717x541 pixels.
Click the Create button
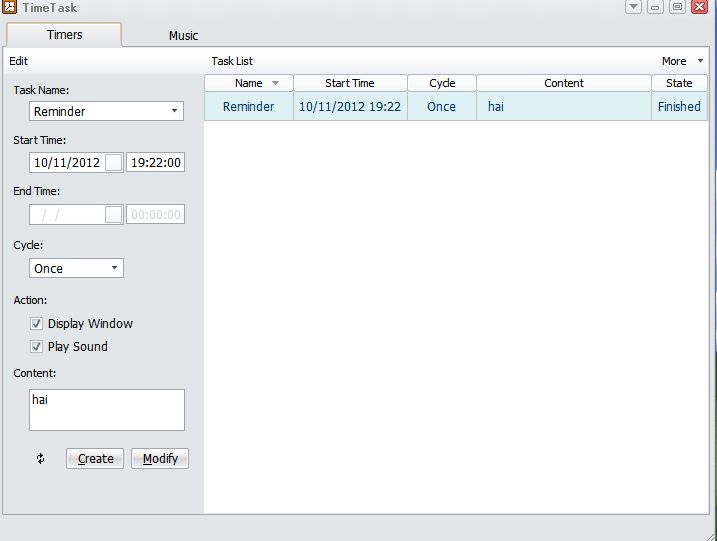[x=95, y=458]
